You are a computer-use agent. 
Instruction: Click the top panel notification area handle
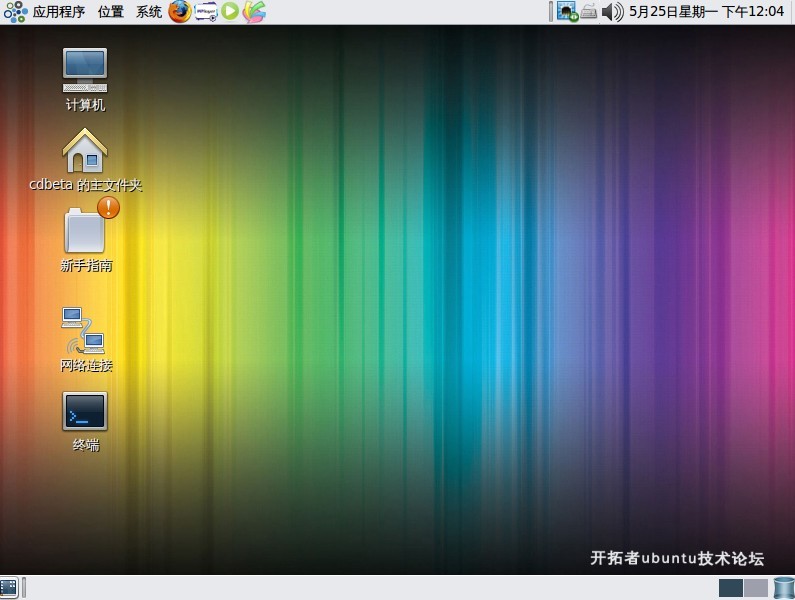(x=551, y=12)
